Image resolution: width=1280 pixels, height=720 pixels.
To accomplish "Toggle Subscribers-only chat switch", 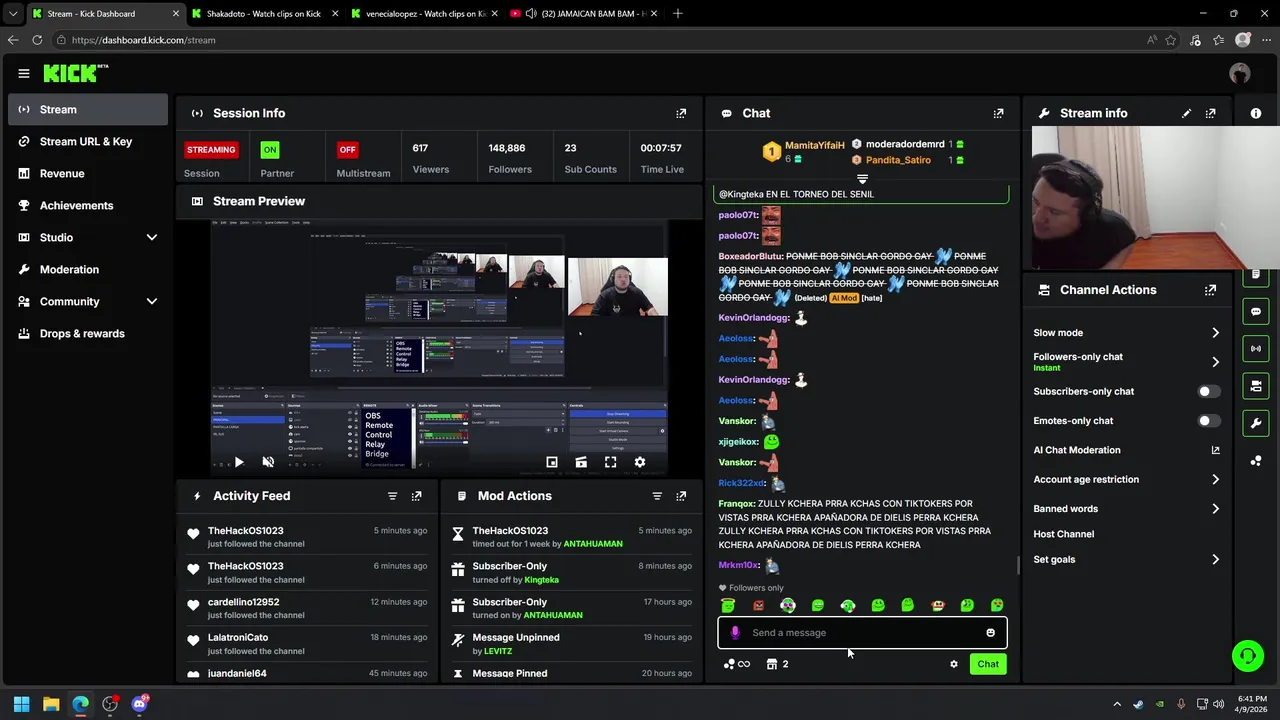I will point(1209,391).
